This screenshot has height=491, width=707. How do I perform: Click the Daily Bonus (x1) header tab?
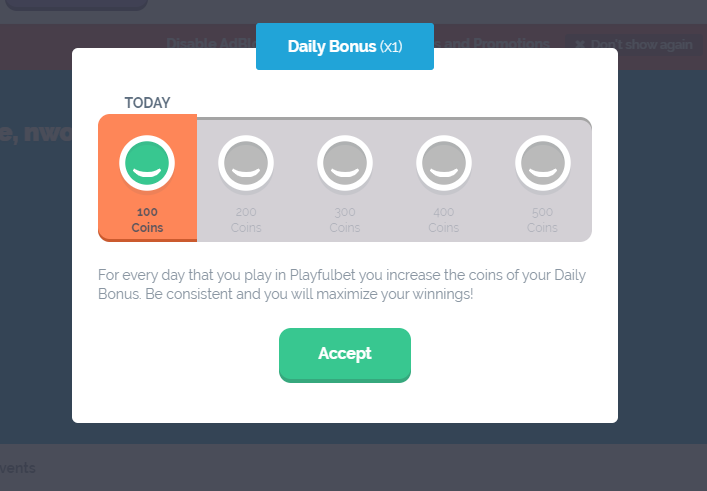(345, 47)
